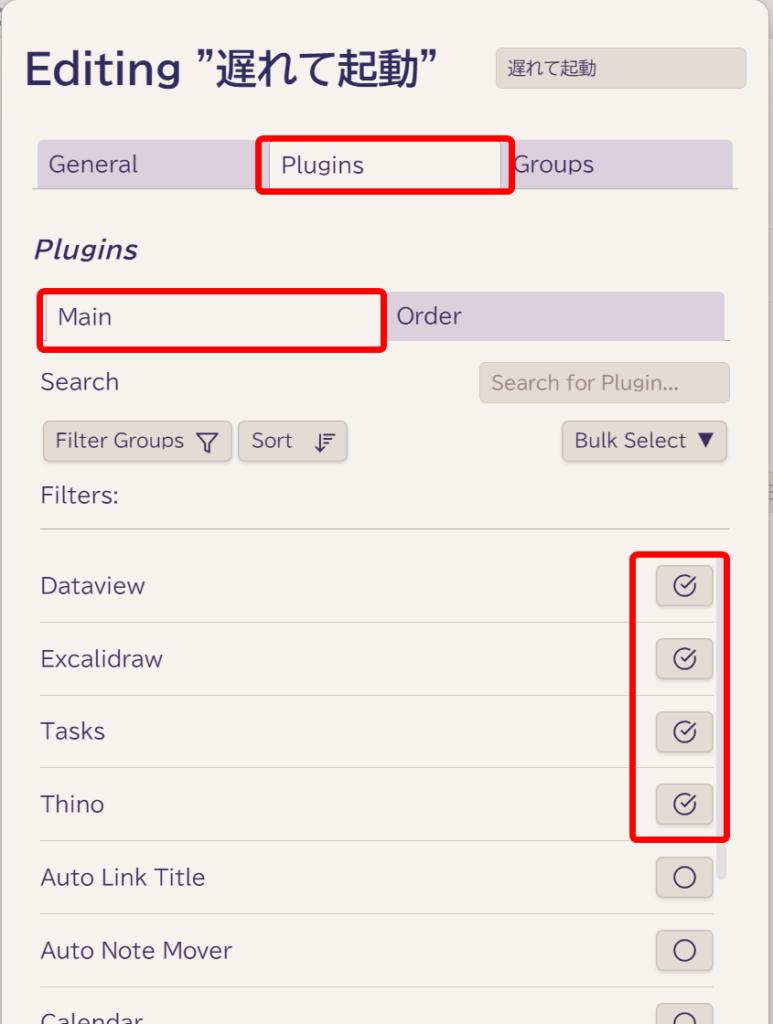The image size is (773, 1024).
Task: Deselect the Thino plugin check icon
Action: 684,804
